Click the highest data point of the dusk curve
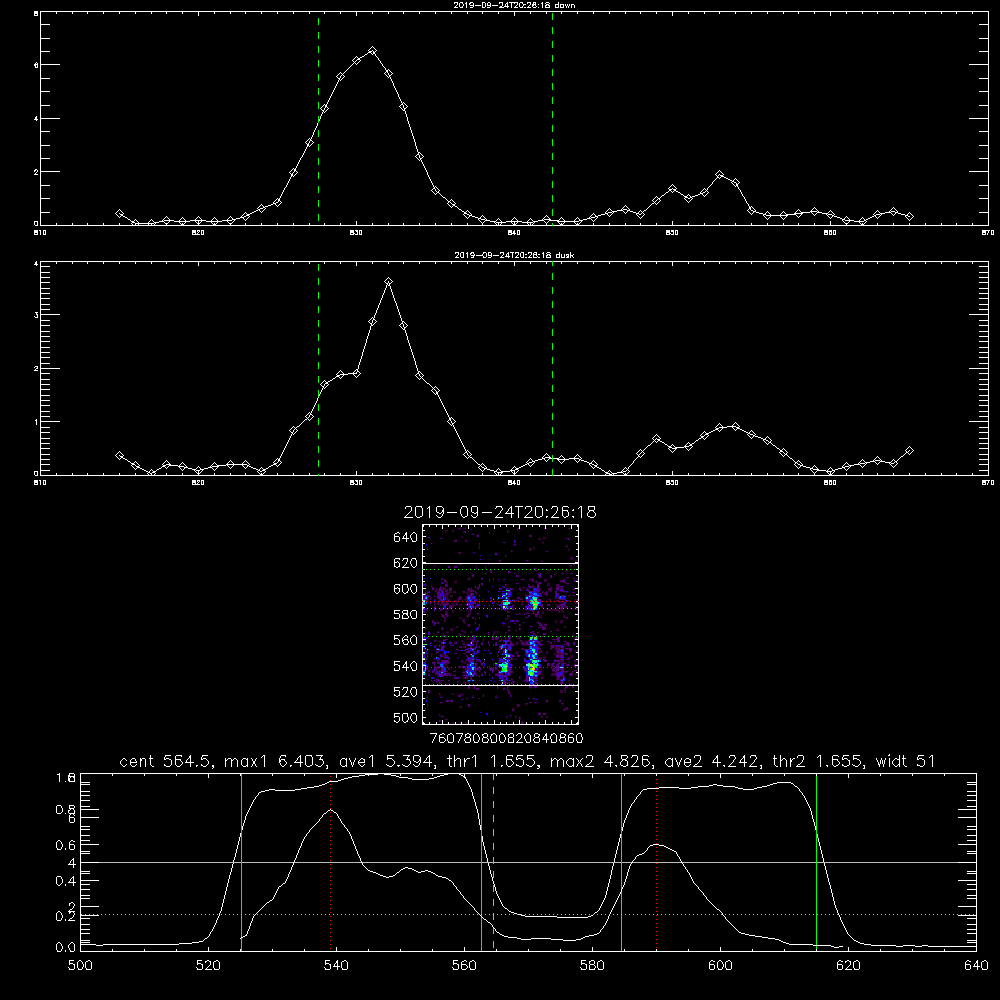 pos(388,281)
